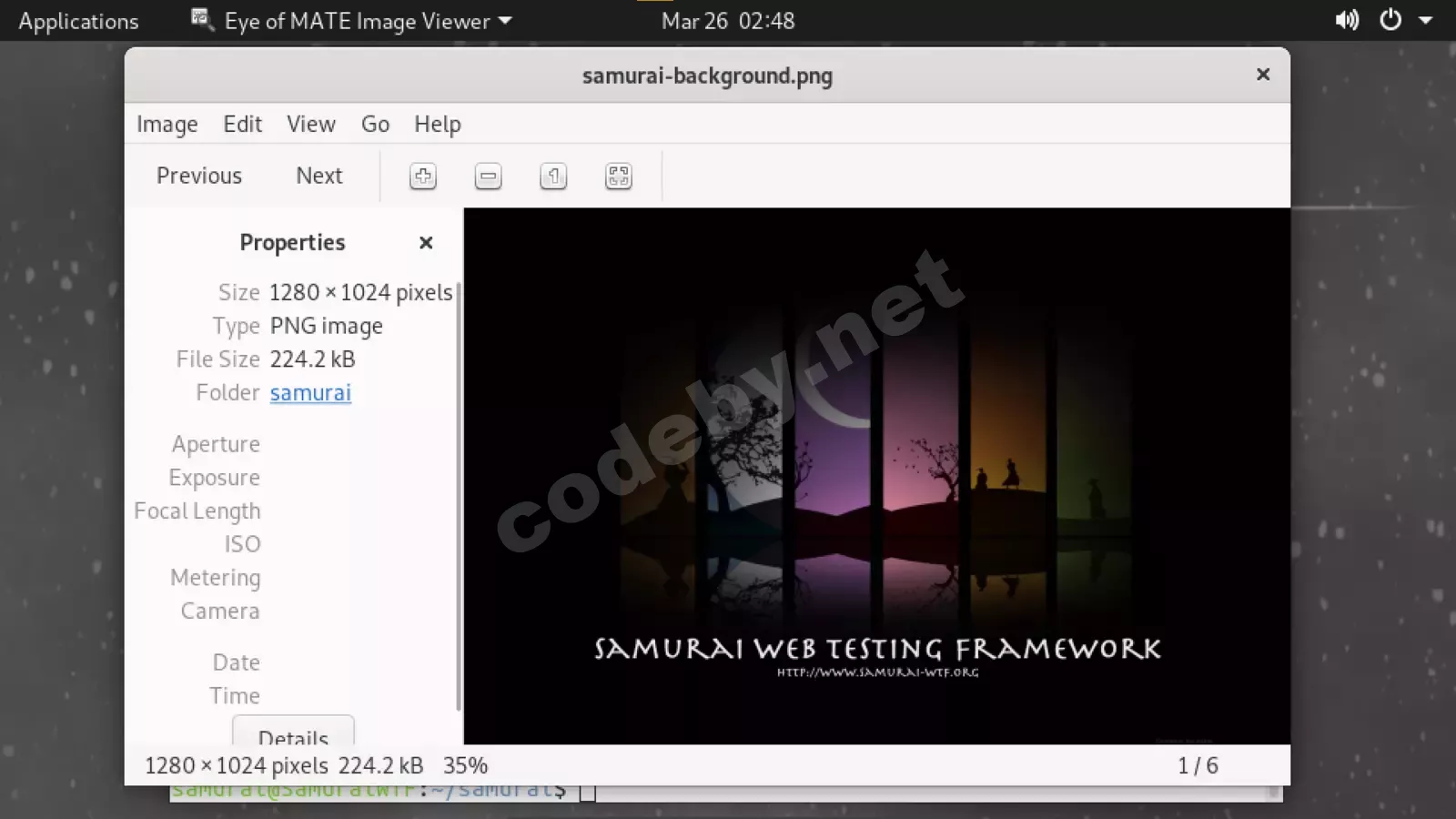Image resolution: width=1456 pixels, height=819 pixels.
Task: Click the samurai-background.png title text
Action: point(708,76)
